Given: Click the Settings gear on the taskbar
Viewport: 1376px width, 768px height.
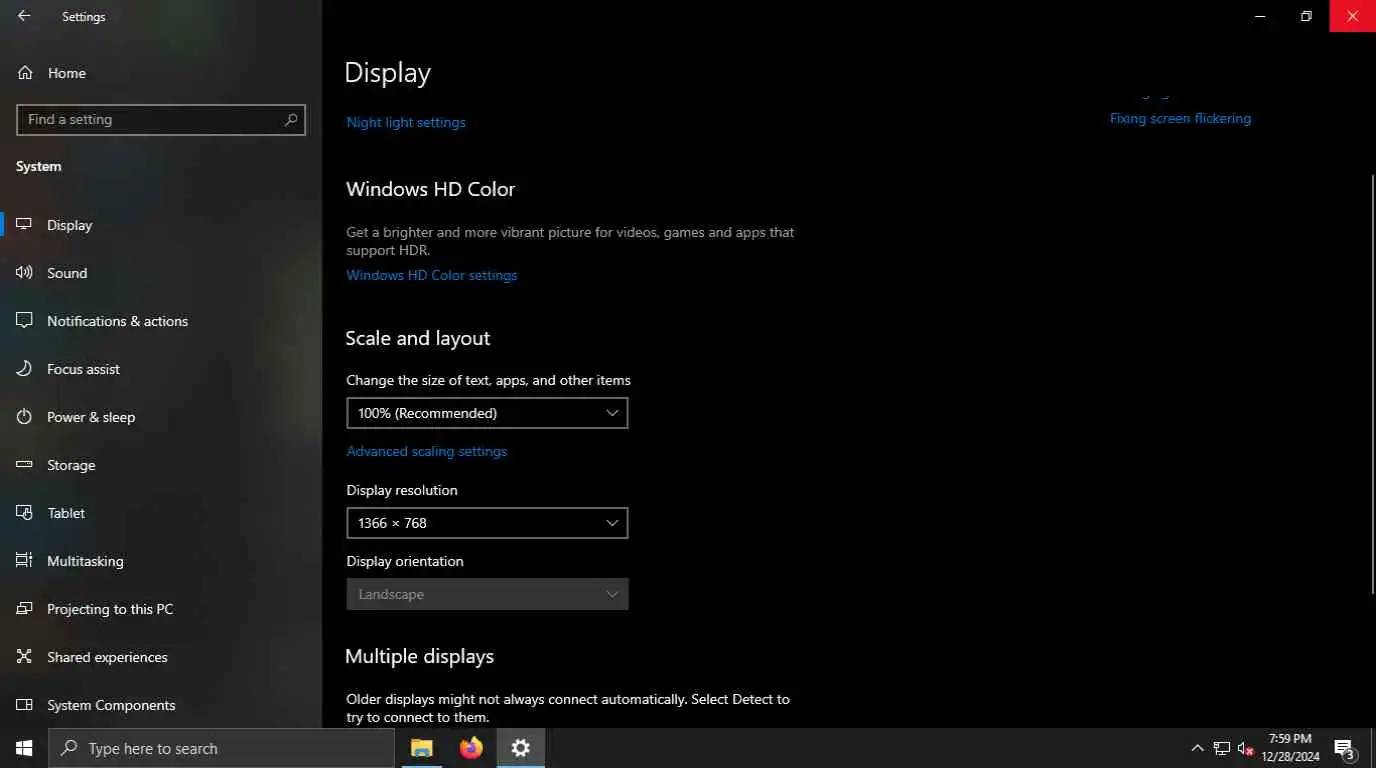Looking at the screenshot, I should (521, 748).
